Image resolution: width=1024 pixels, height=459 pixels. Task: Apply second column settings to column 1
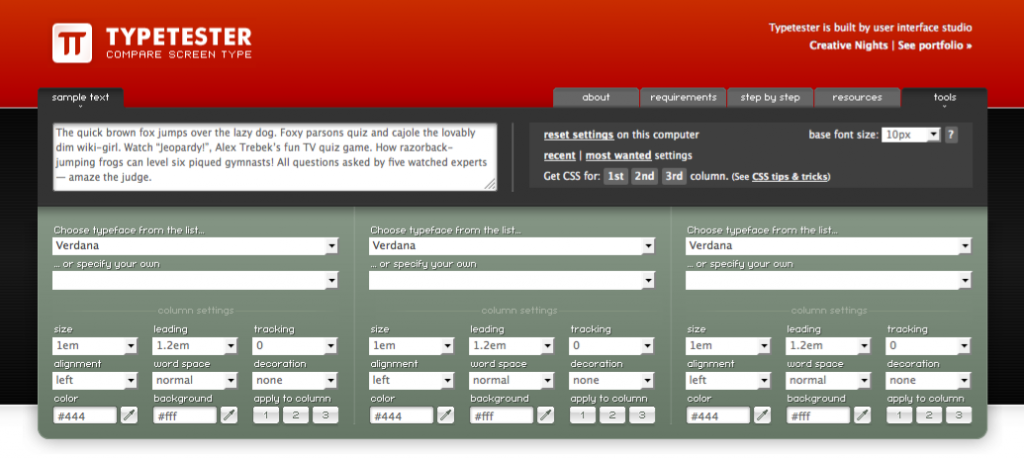coord(583,415)
